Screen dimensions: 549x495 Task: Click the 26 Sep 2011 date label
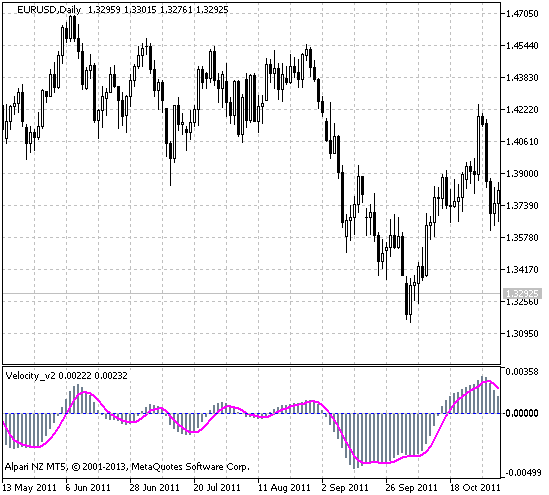pos(411,488)
